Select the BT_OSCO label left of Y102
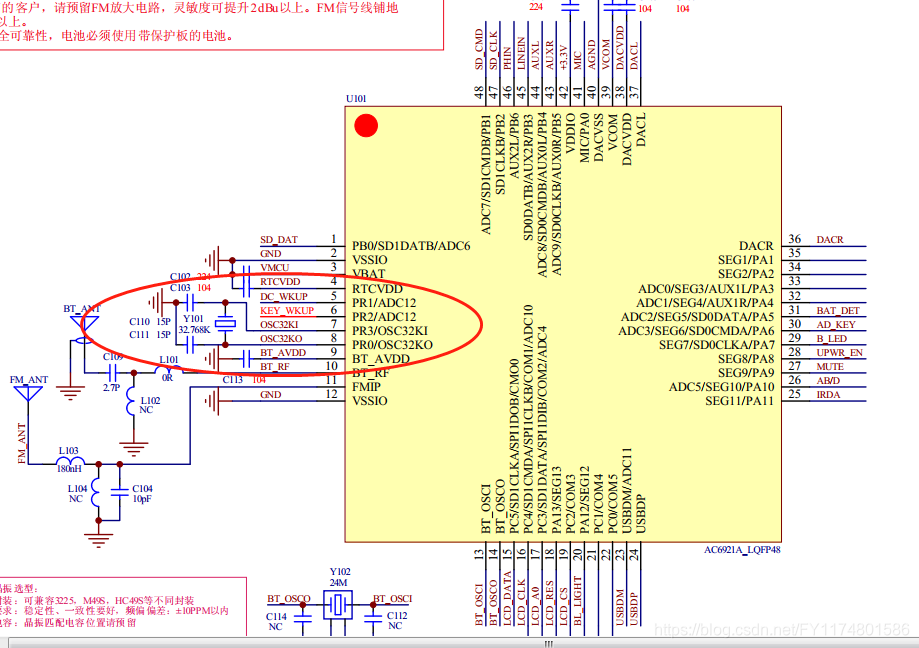This screenshot has height=648, width=919. tap(288, 599)
